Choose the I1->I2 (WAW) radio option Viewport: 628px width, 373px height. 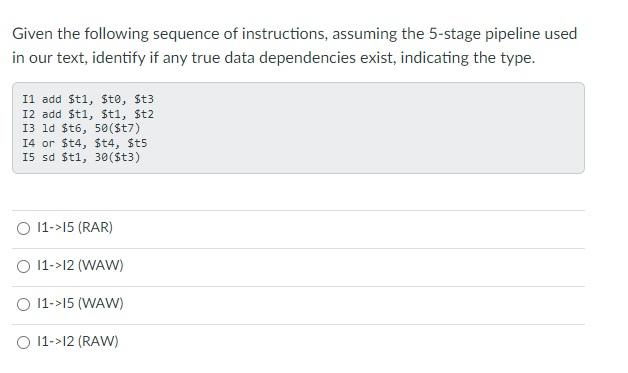(x=23, y=266)
